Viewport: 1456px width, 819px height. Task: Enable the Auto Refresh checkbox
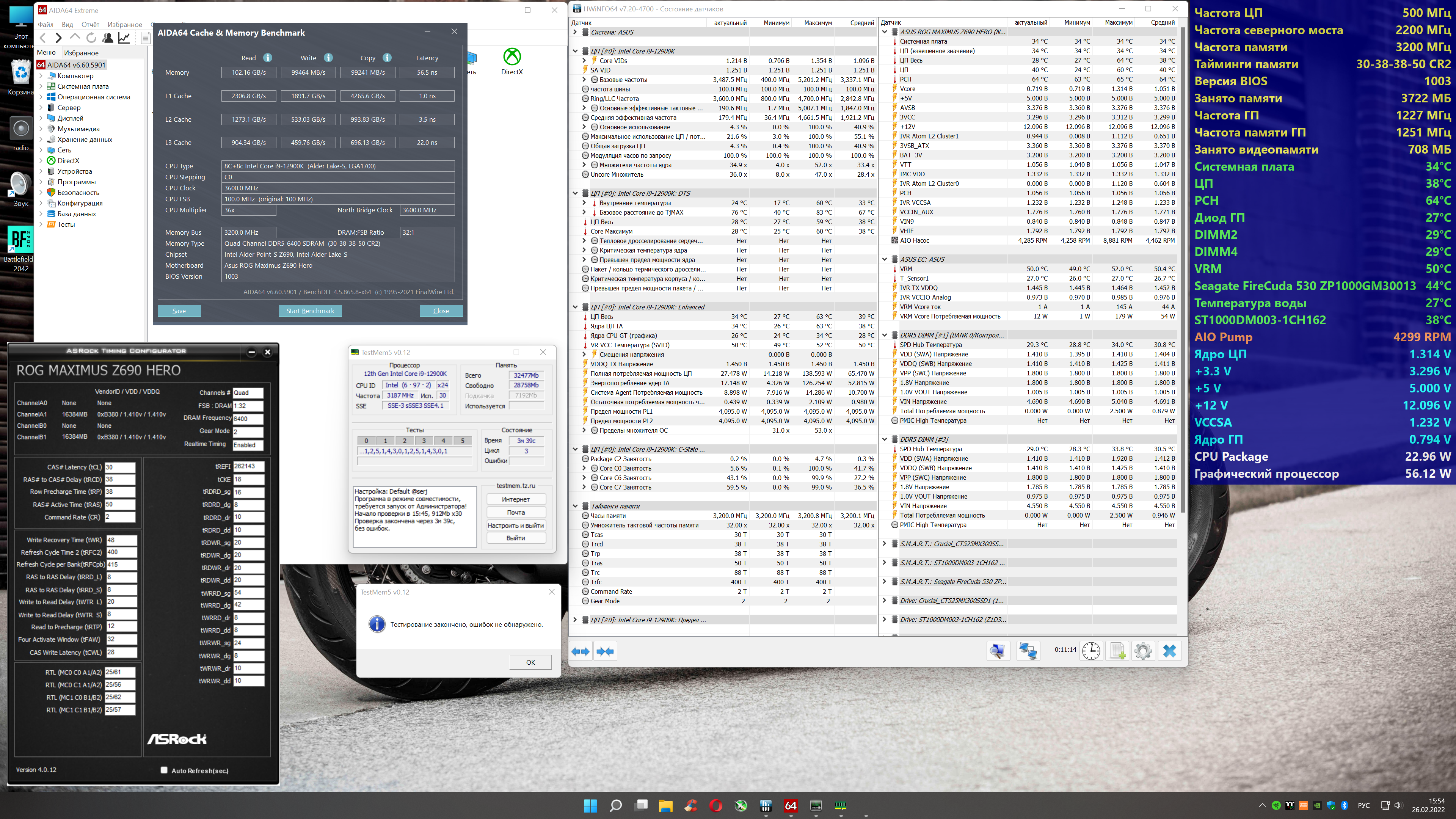[x=164, y=770]
